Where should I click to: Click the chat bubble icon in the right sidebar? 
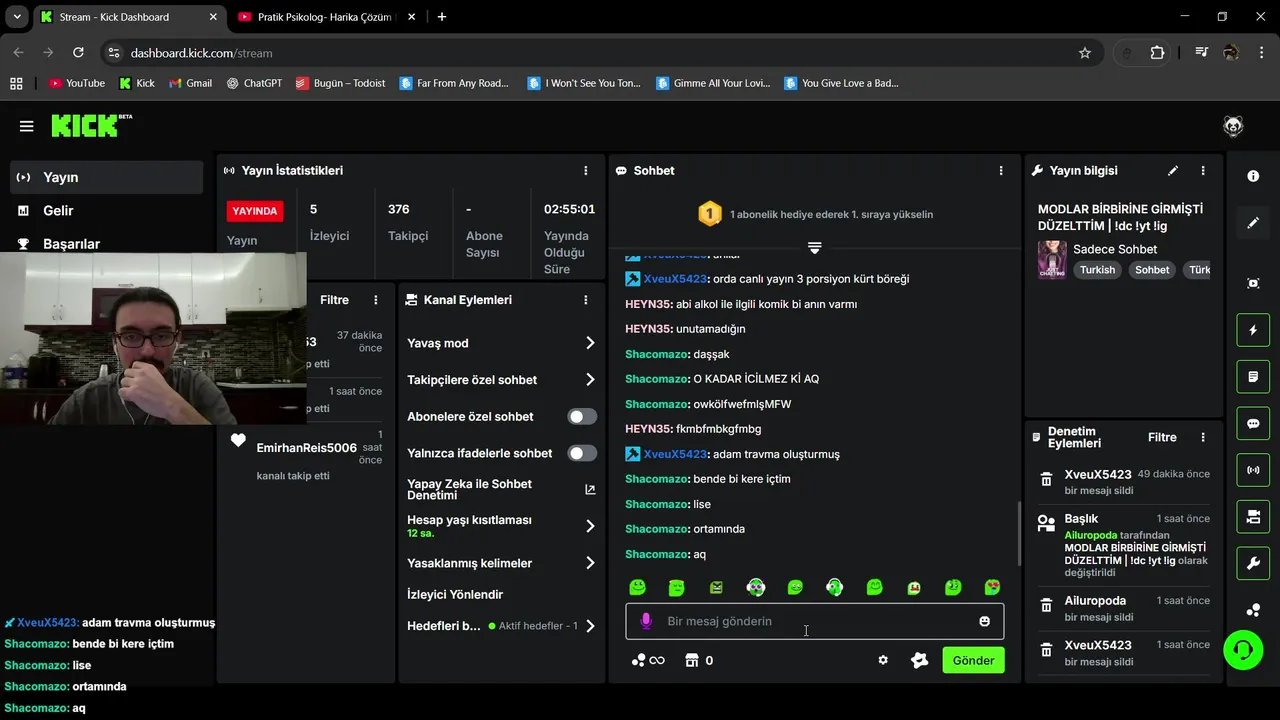click(x=1253, y=423)
